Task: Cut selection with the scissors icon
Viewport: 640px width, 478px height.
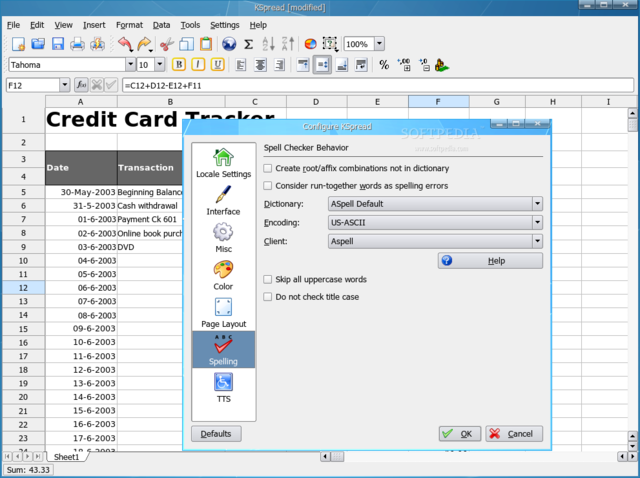Action: coord(167,44)
